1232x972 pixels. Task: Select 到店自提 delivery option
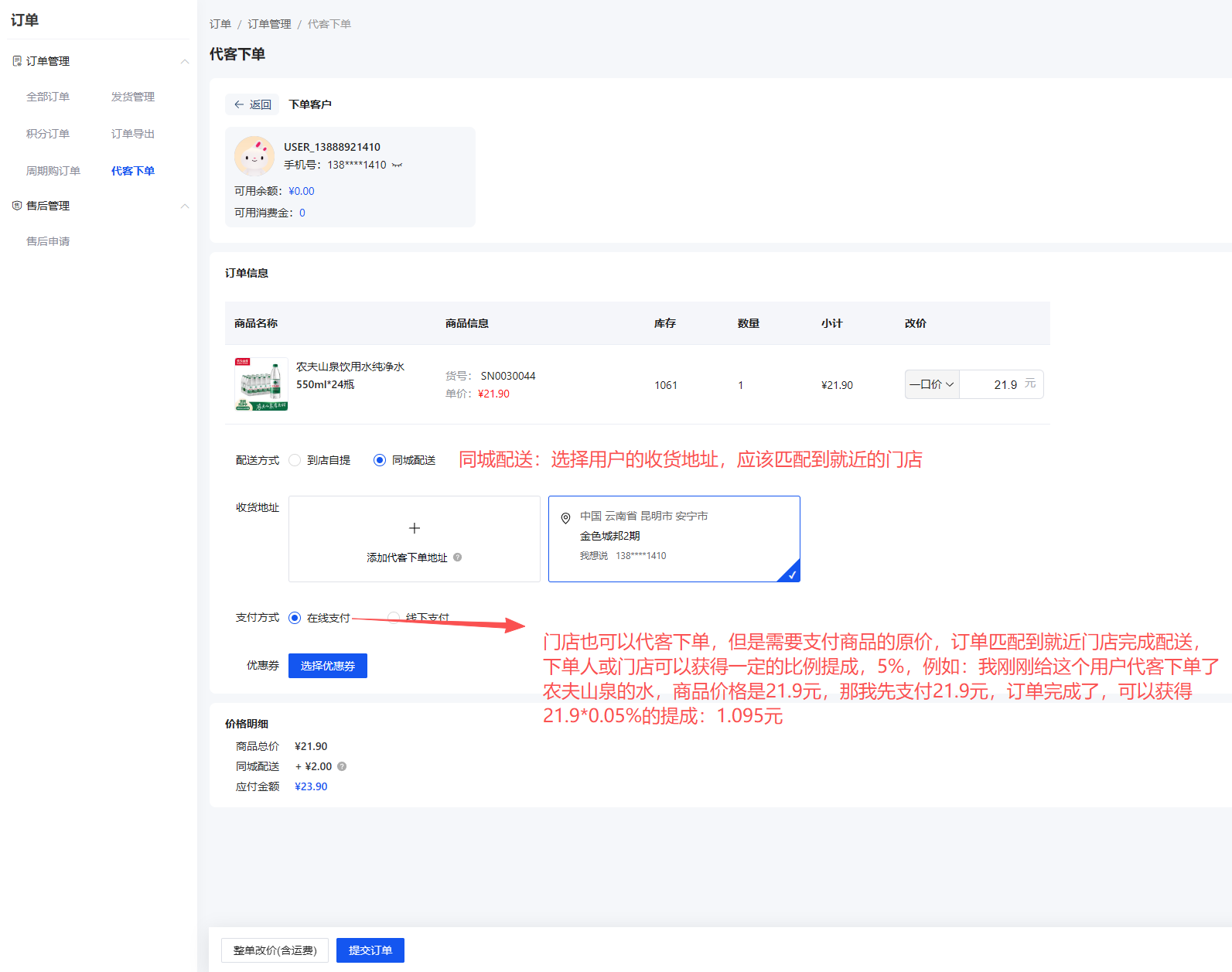295,460
